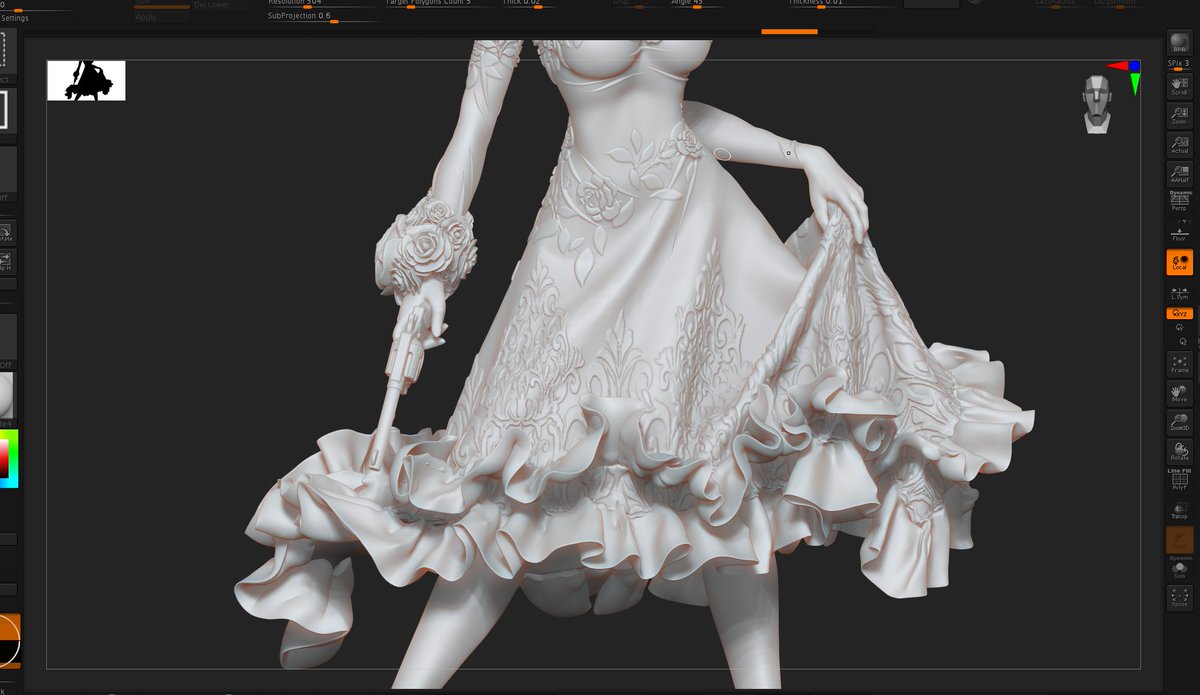Screen dimensions: 1200x695
Task: Select the Zoom3D tool
Action: tap(1179, 422)
